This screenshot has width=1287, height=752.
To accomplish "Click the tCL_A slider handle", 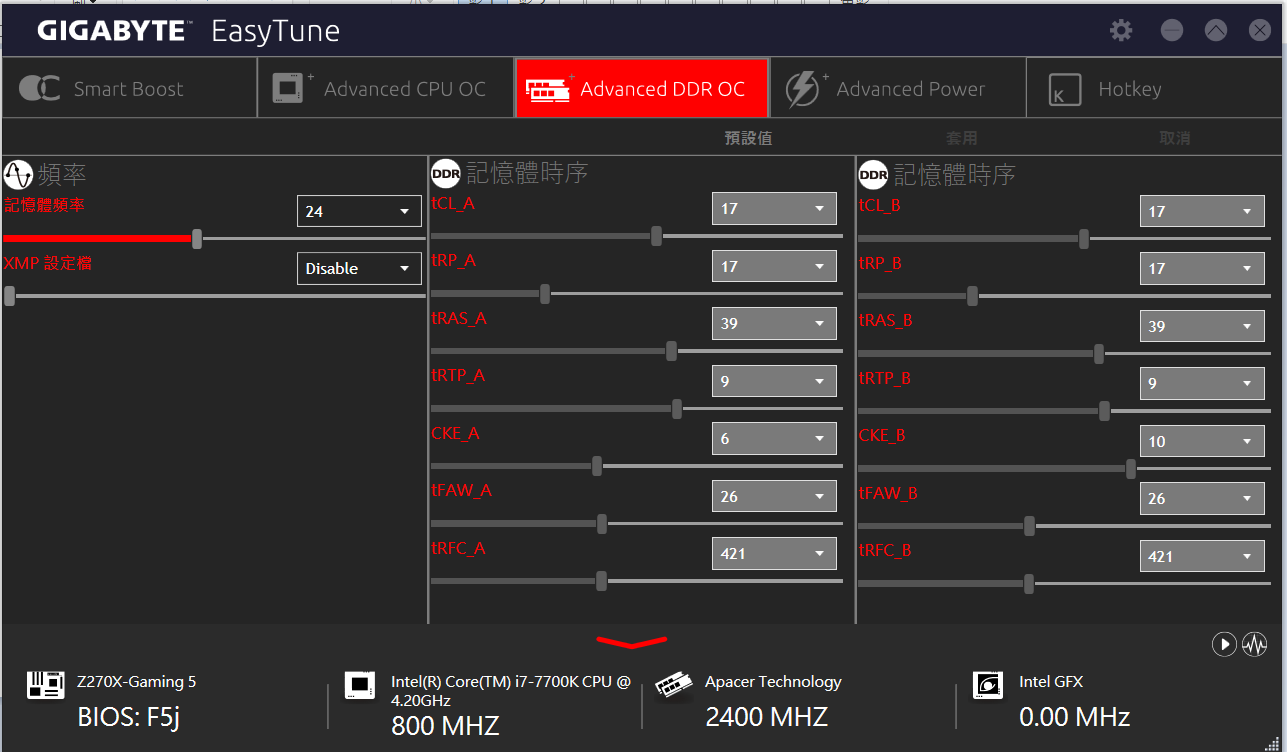I will 656,236.
